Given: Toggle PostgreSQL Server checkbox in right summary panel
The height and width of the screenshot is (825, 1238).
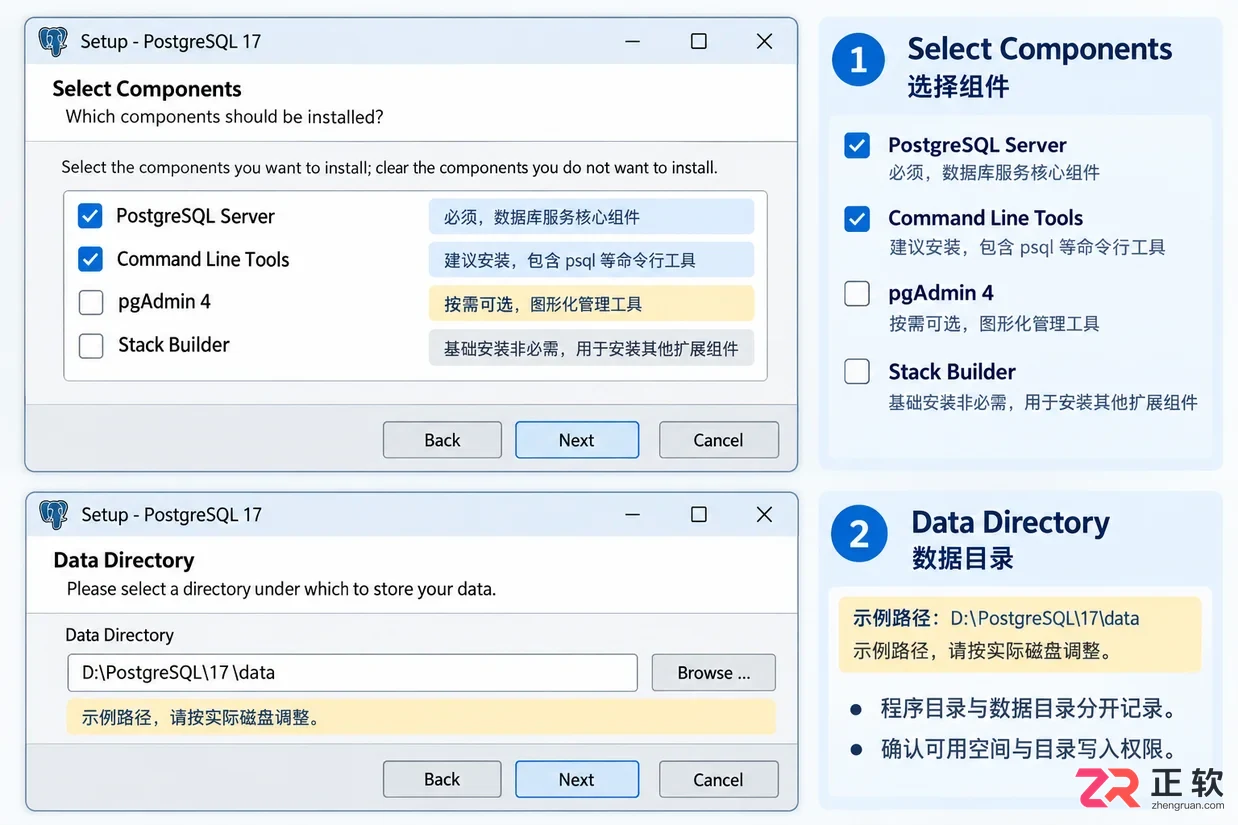Looking at the screenshot, I should point(857,146).
